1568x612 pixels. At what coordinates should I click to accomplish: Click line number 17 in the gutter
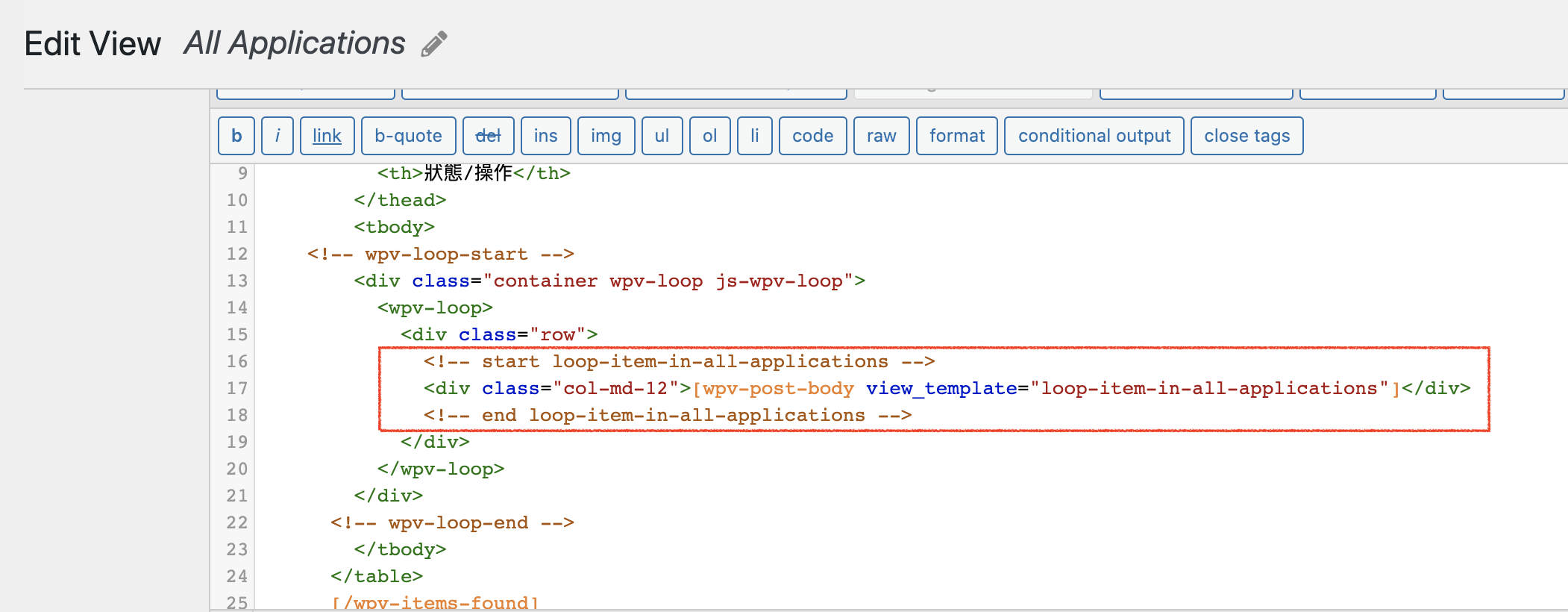[x=237, y=388]
